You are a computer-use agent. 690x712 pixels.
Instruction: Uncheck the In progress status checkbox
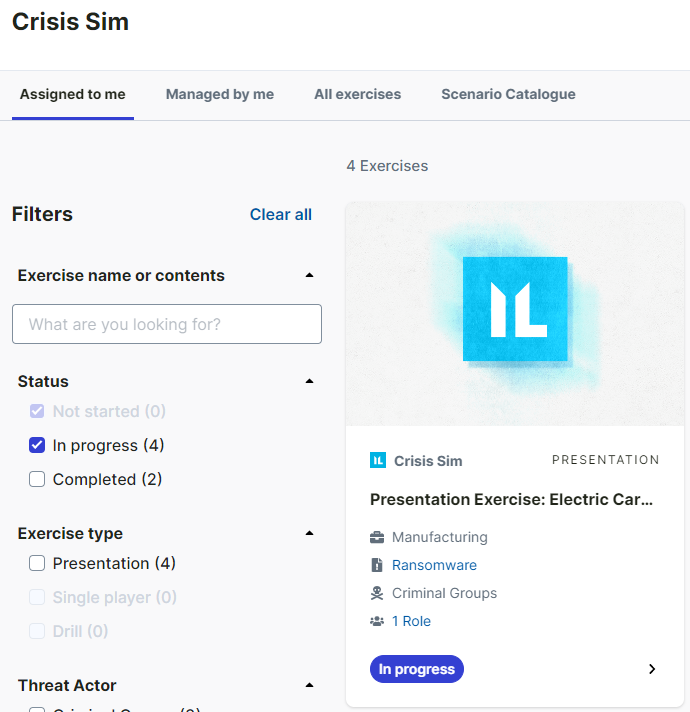(x=37, y=445)
